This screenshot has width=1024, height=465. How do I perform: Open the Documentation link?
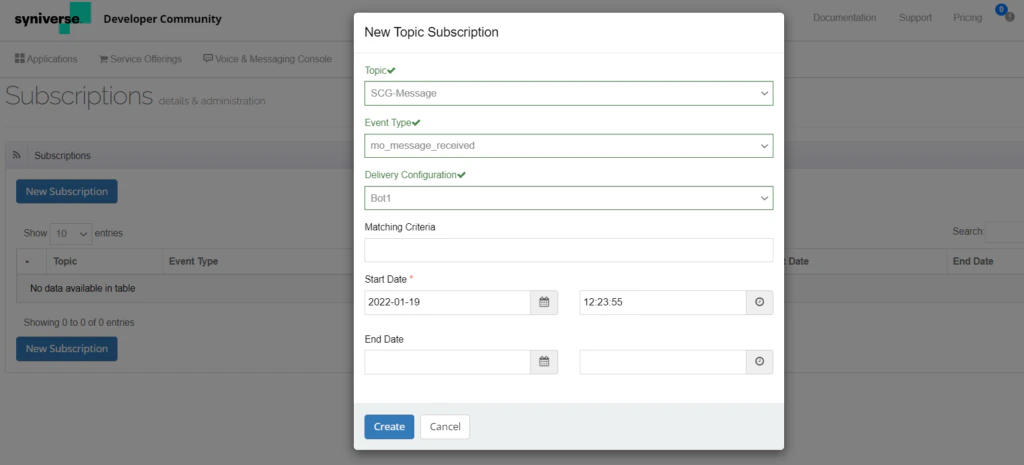tap(844, 18)
